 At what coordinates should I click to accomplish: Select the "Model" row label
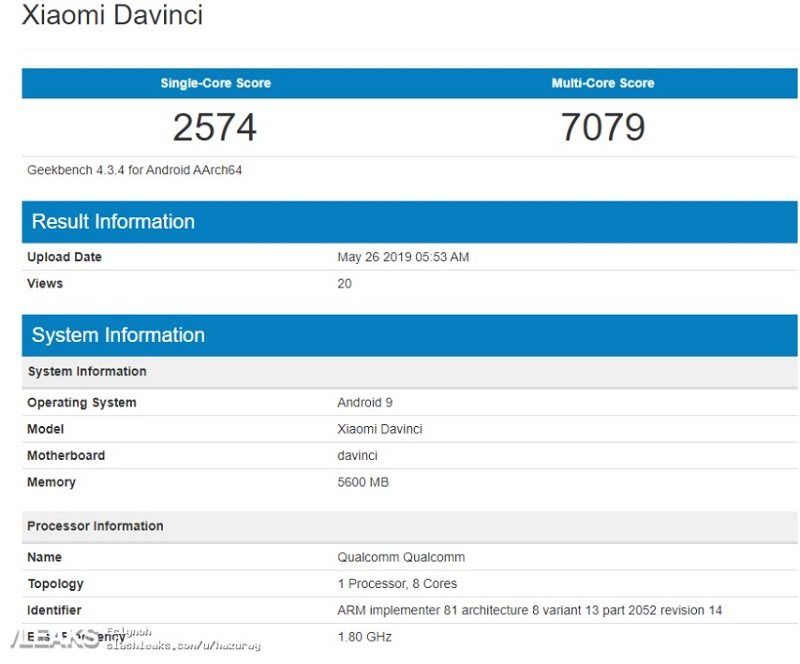(x=45, y=429)
